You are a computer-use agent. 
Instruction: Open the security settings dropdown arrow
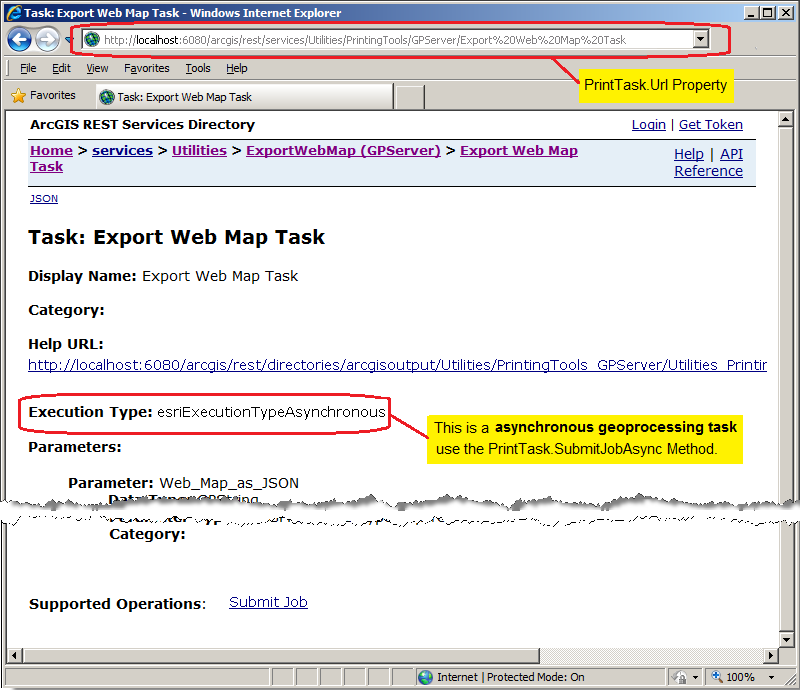pos(695,677)
